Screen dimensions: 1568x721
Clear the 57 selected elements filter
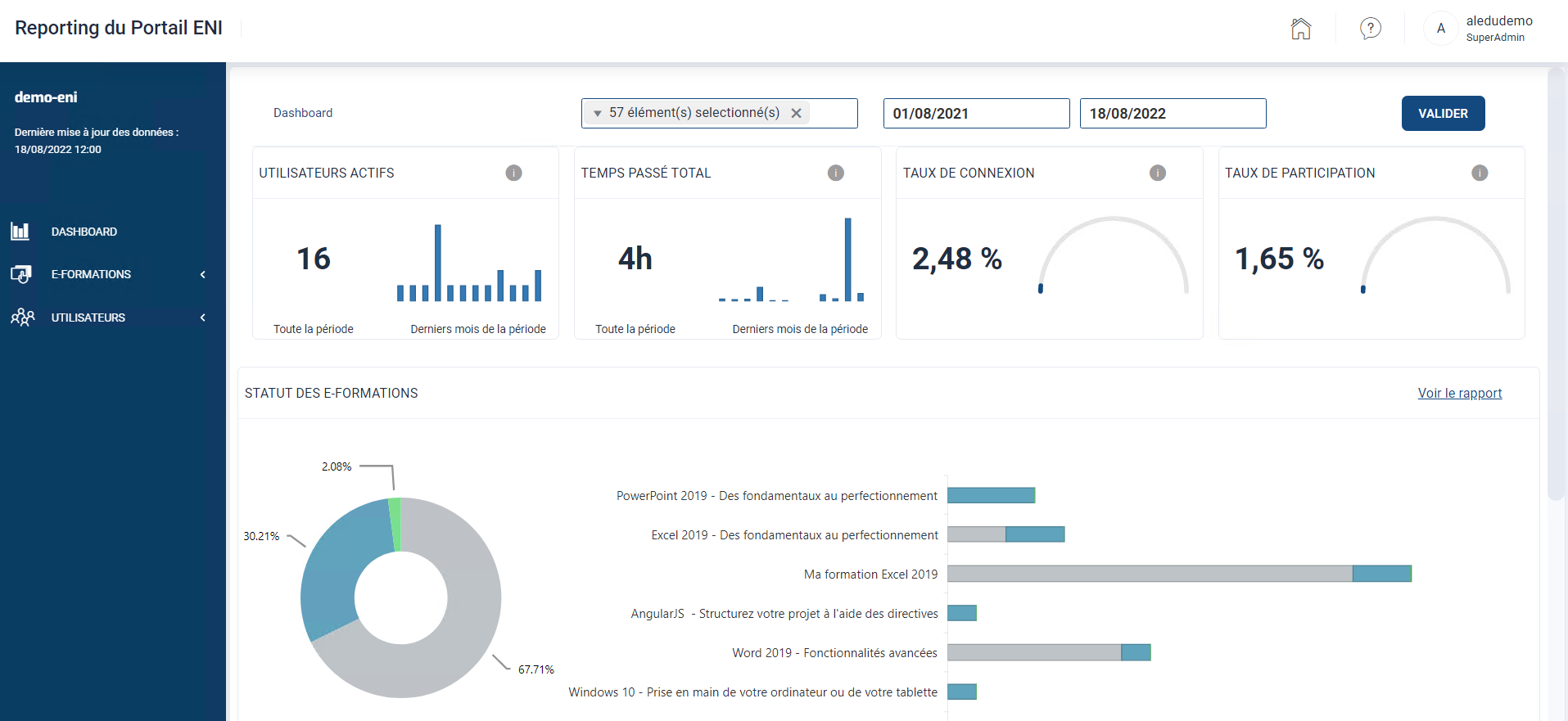pos(796,113)
